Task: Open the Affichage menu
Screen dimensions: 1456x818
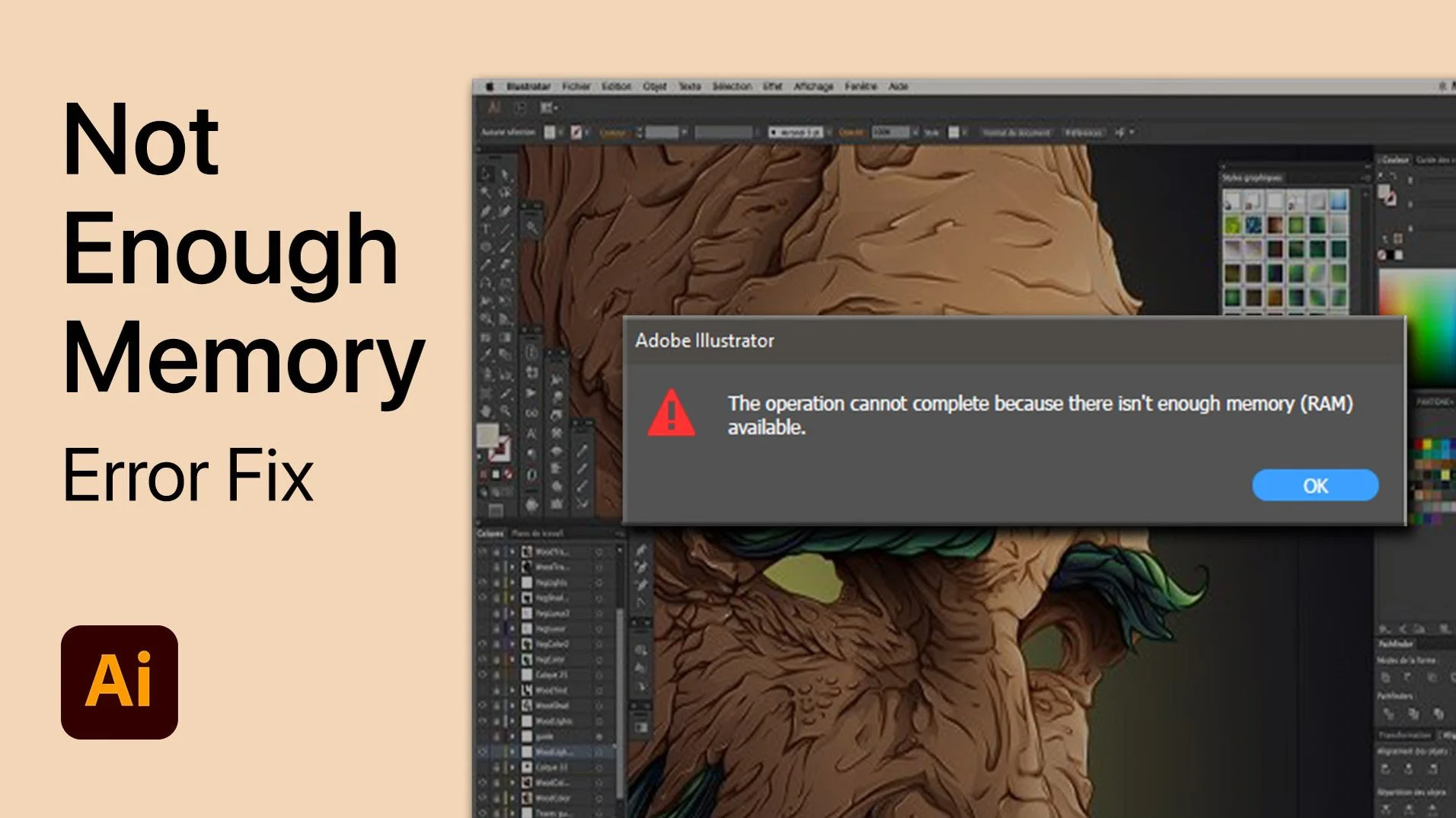Action: coord(813,86)
